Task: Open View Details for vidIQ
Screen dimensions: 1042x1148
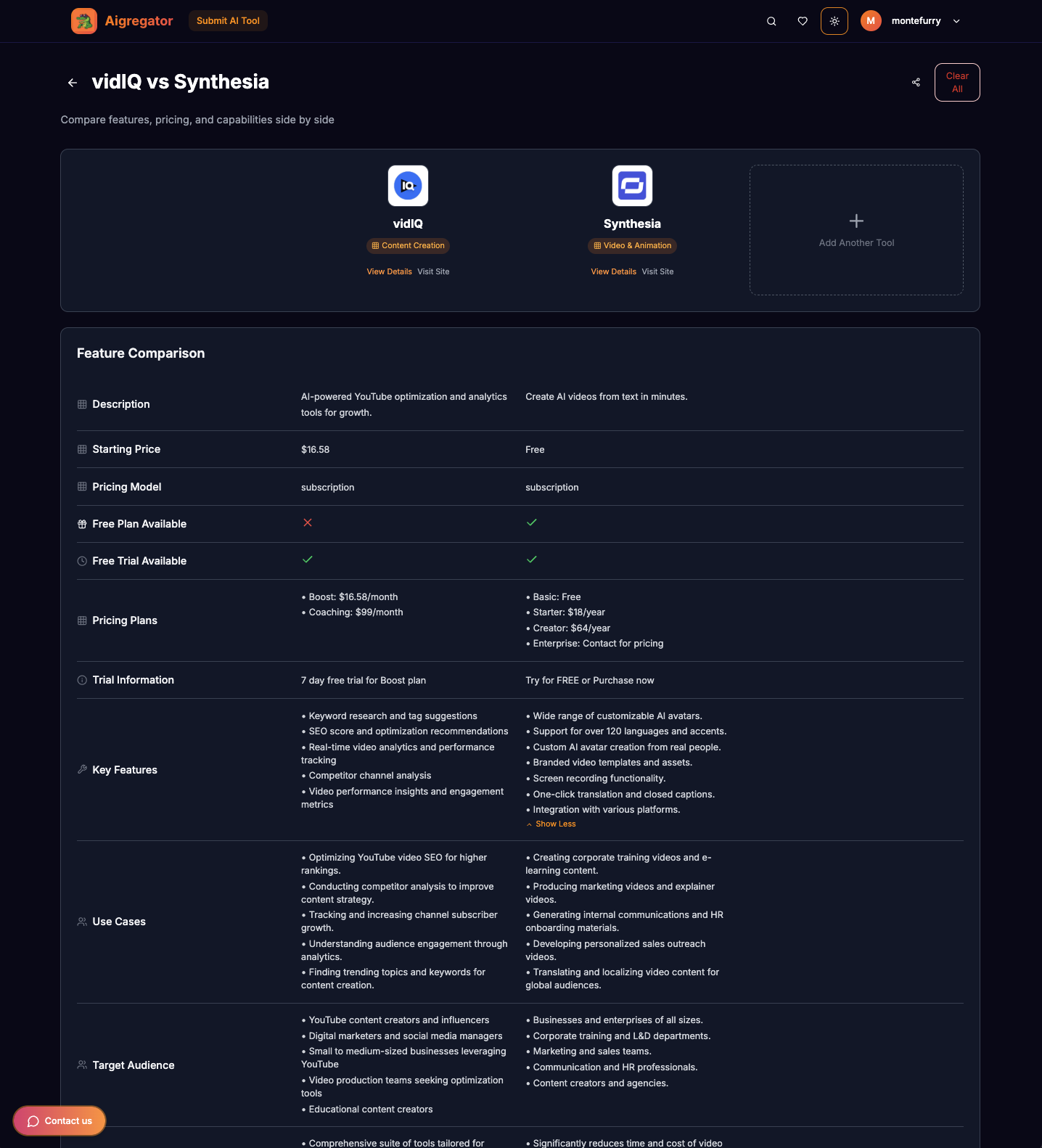Action: 389,271
